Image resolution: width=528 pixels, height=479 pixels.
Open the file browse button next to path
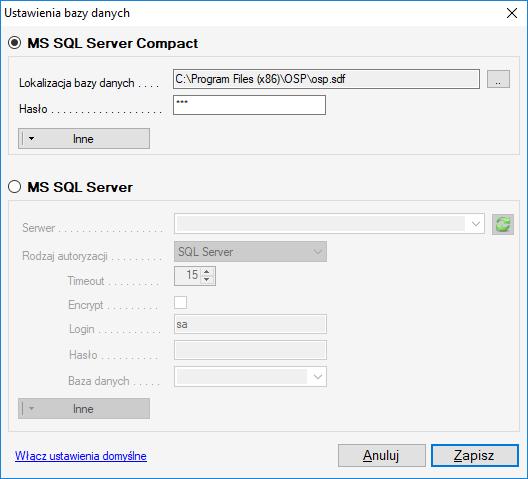(498, 79)
